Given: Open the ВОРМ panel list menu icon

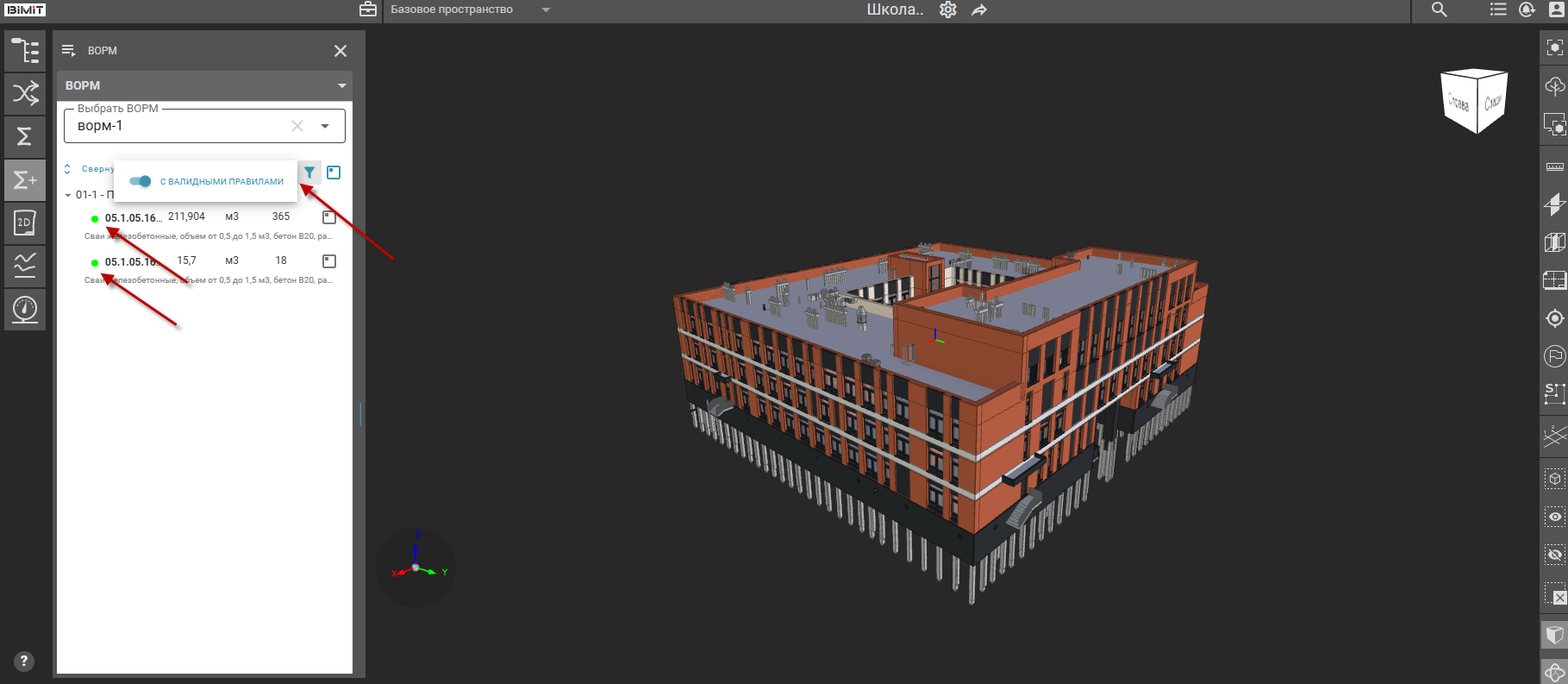Looking at the screenshot, I should [69, 51].
